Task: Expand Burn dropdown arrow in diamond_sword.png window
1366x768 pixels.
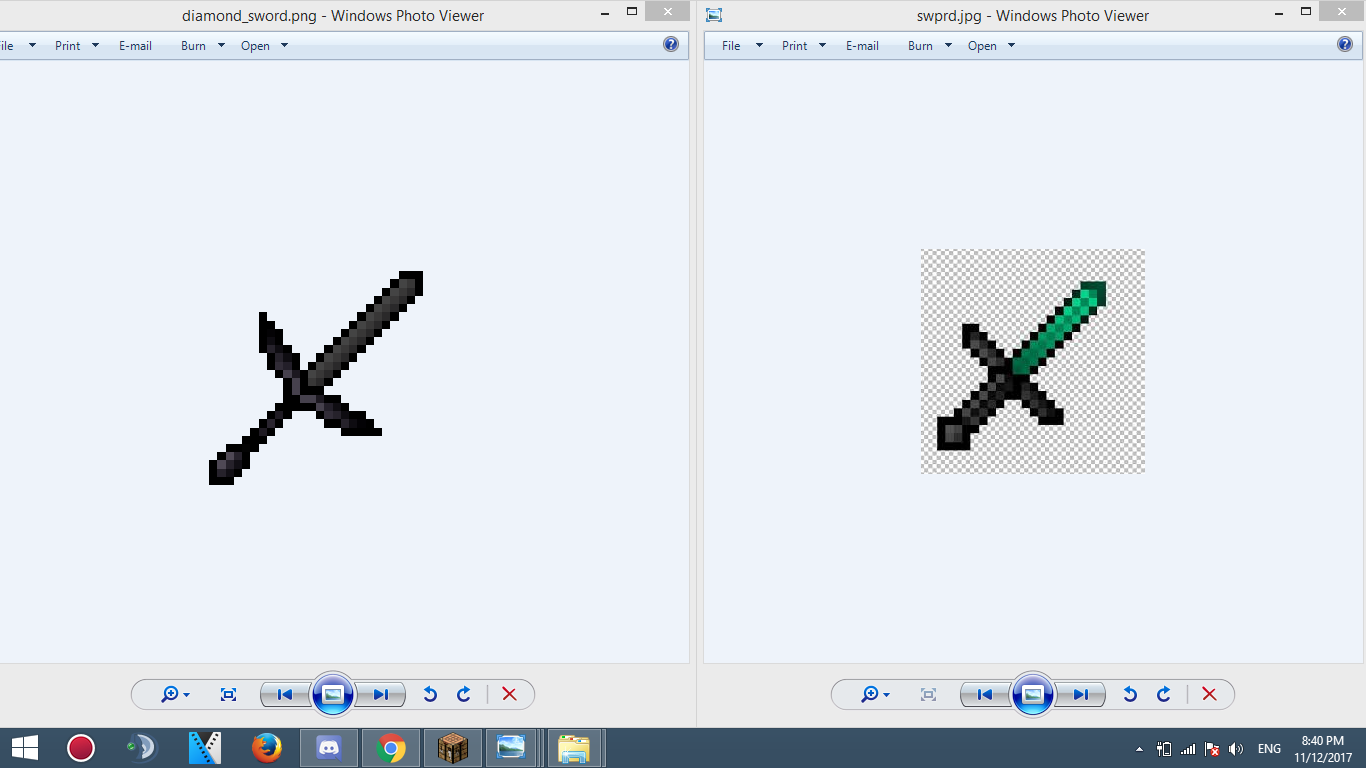Action: (221, 46)
